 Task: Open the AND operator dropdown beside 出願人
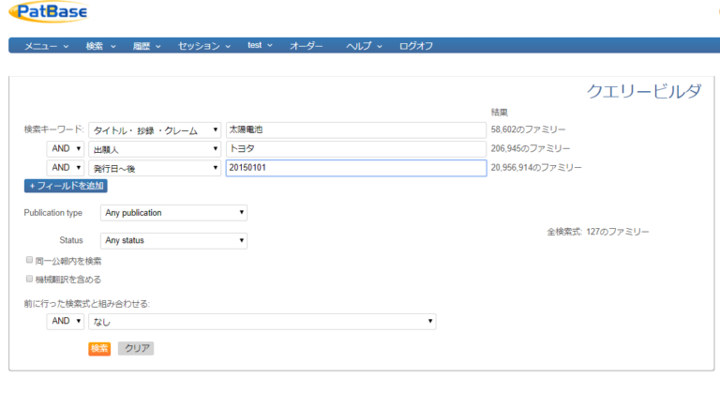(65, 149)
